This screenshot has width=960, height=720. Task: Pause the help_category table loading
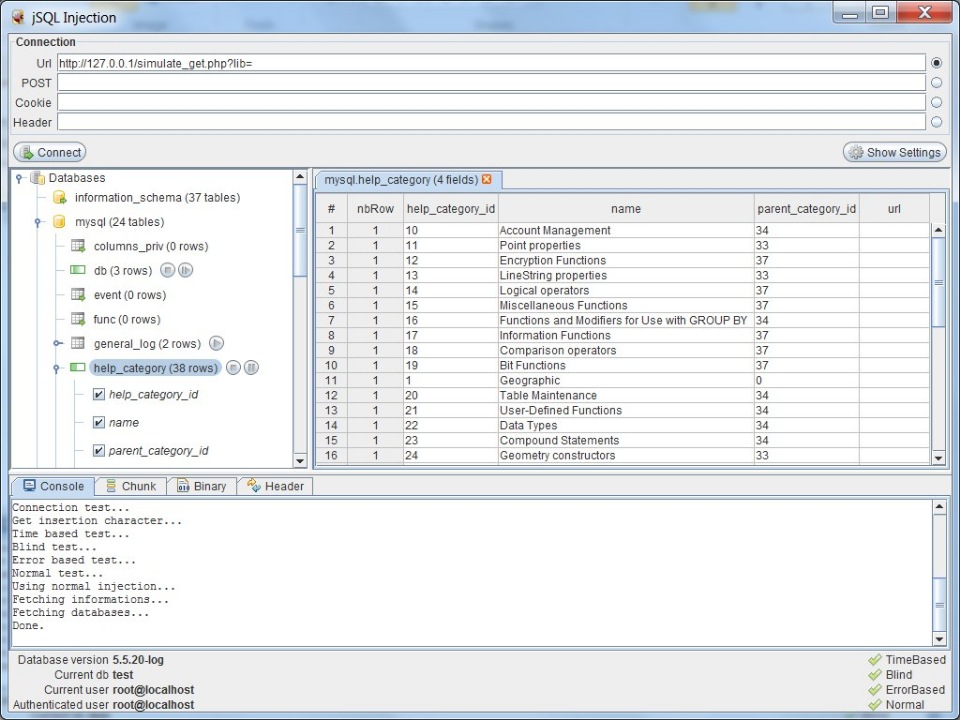(x=251, y=368)
